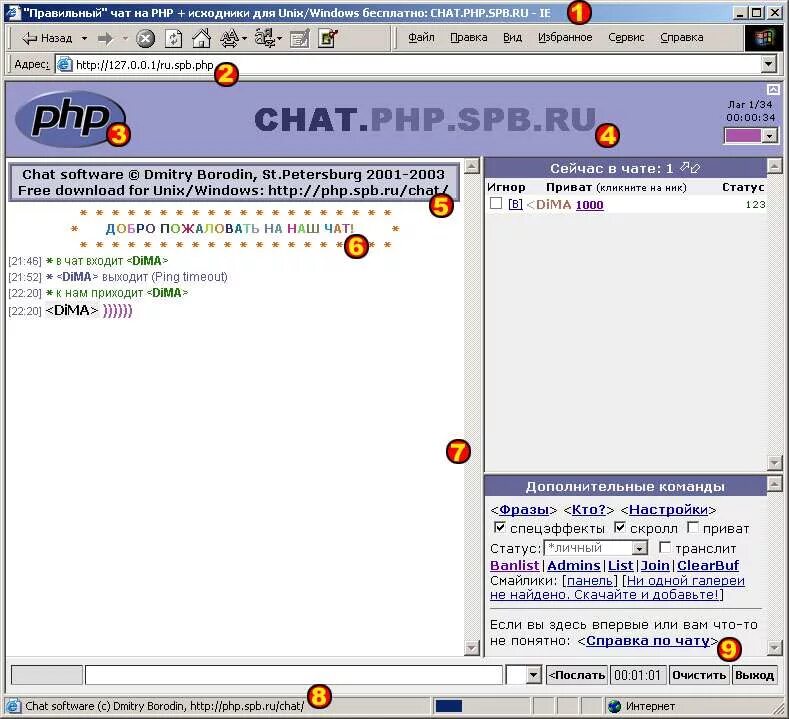Click the up-right arrow icon beside Сейчас в чате
This screenshot has height=719, width=789.
pyautogui.click(x=684, y=166)
